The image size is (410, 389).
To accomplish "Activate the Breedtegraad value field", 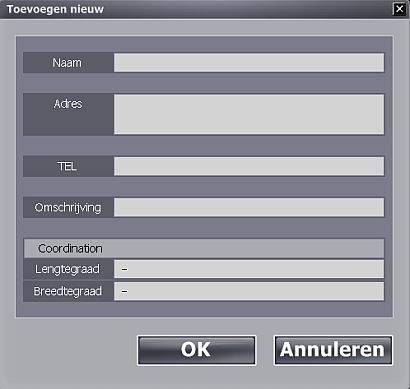I will (x=249, y=291).
